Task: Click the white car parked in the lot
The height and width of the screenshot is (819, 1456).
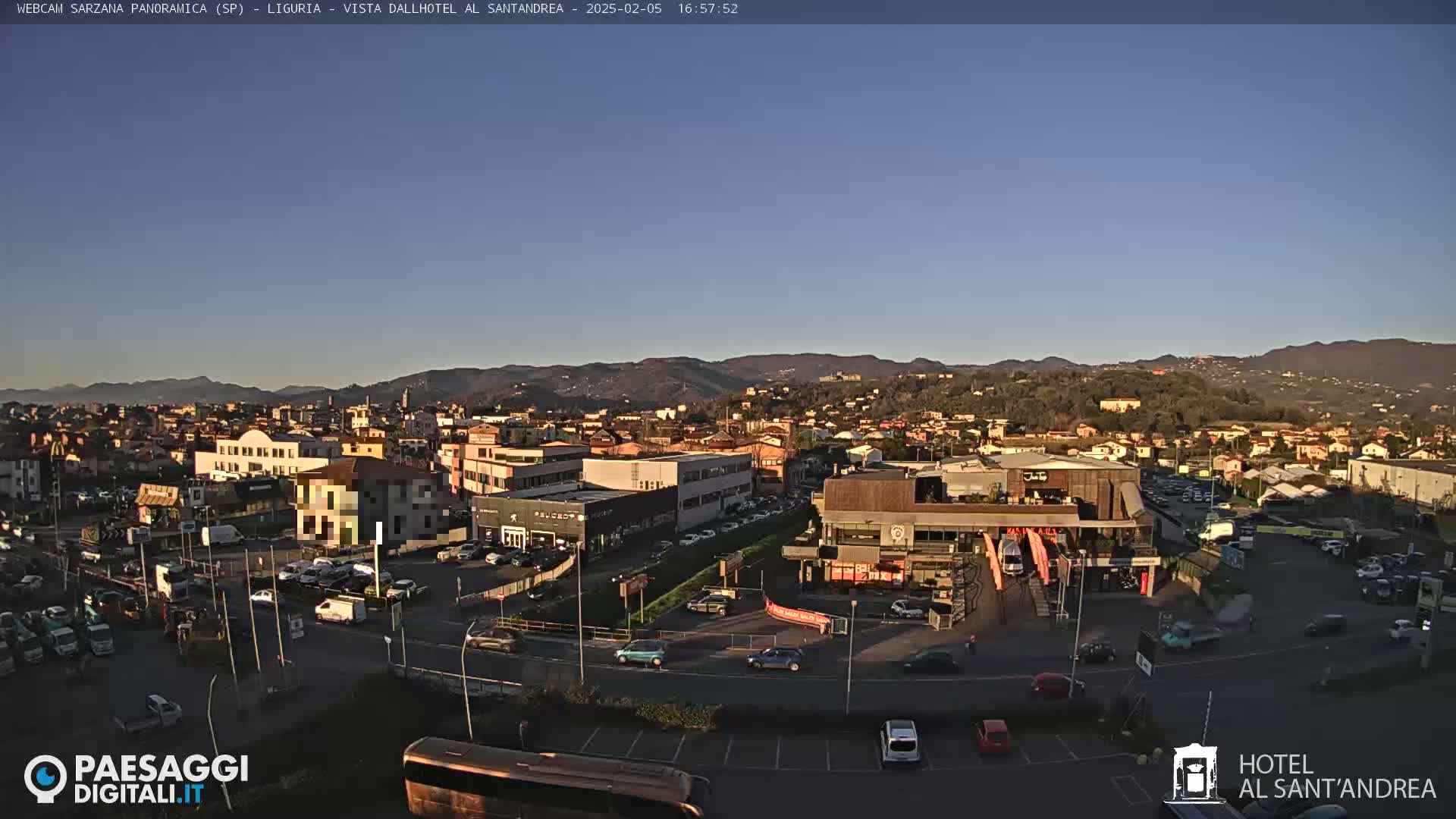Action: (x=899, y=740)
